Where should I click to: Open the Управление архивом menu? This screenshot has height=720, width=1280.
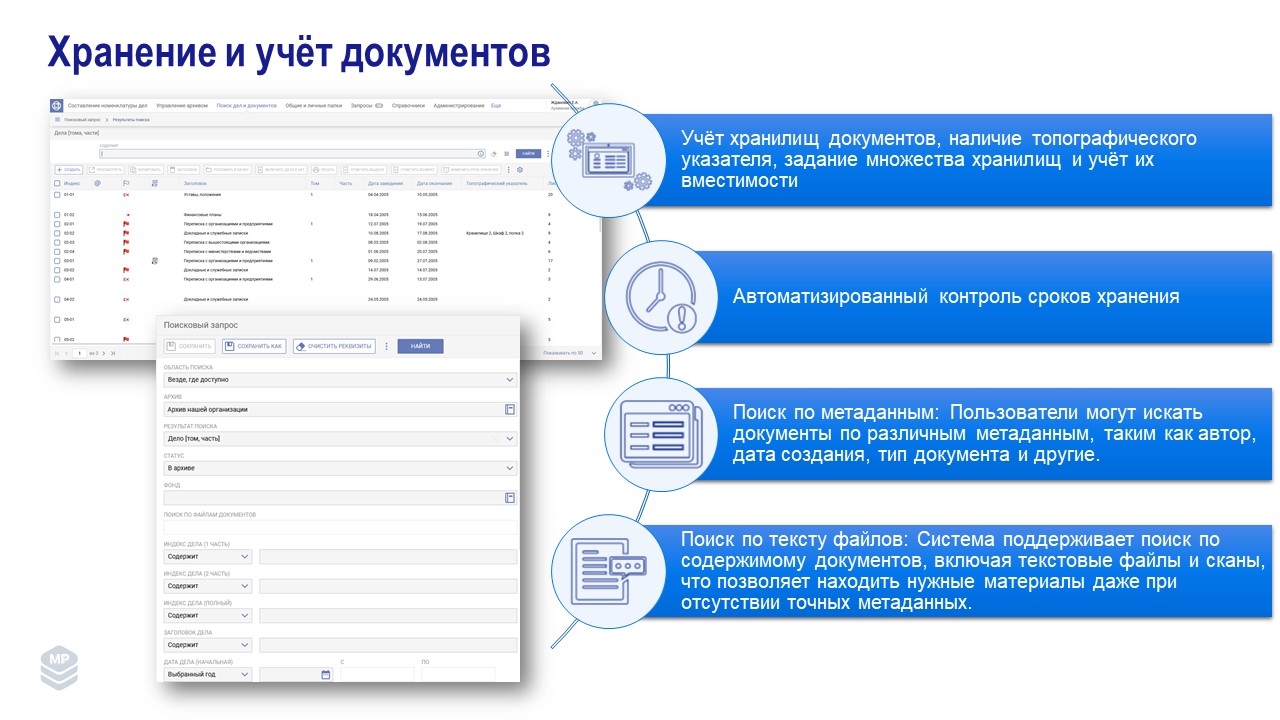click(182, 105)
